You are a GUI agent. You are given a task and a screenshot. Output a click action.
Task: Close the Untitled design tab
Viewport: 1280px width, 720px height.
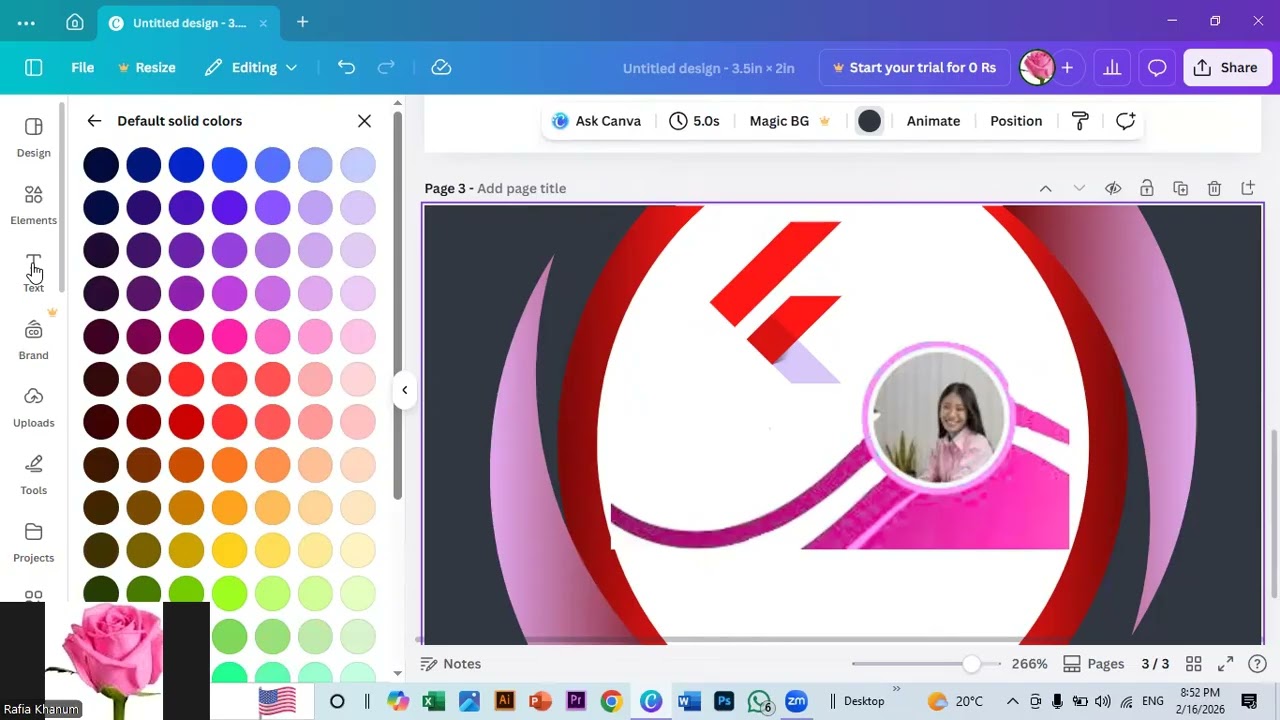pos(263,22)
